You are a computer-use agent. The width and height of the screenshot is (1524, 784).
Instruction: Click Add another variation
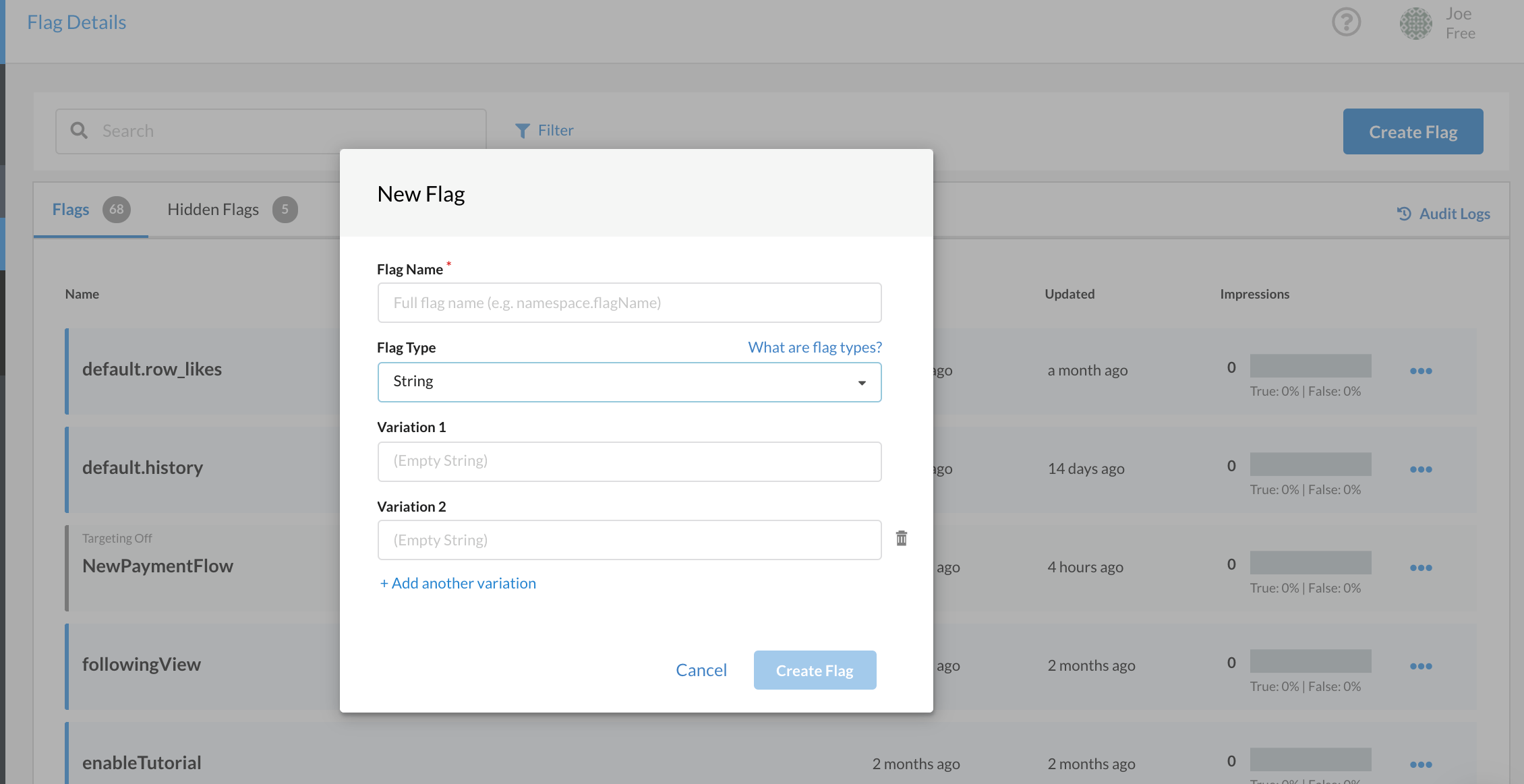tap(457, 582)
